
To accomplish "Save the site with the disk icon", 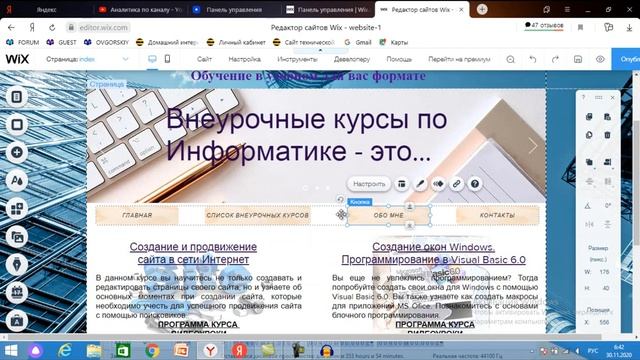I will pyautogui.click(x=578, y=59).
